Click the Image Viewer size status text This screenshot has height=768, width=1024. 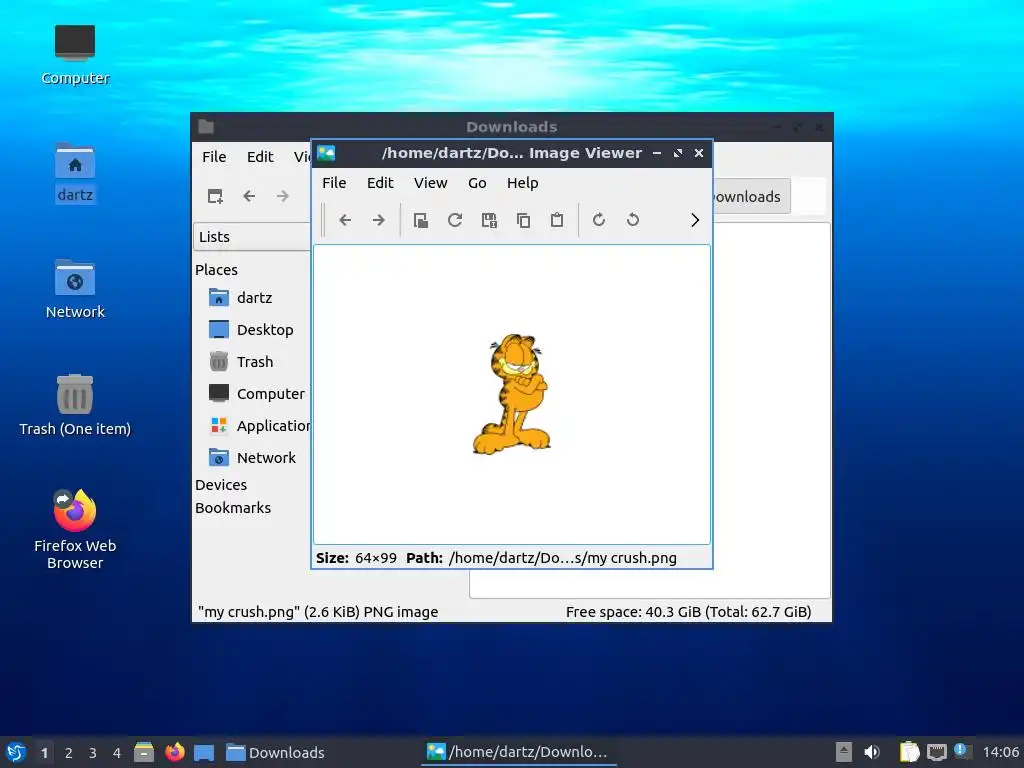357,558
